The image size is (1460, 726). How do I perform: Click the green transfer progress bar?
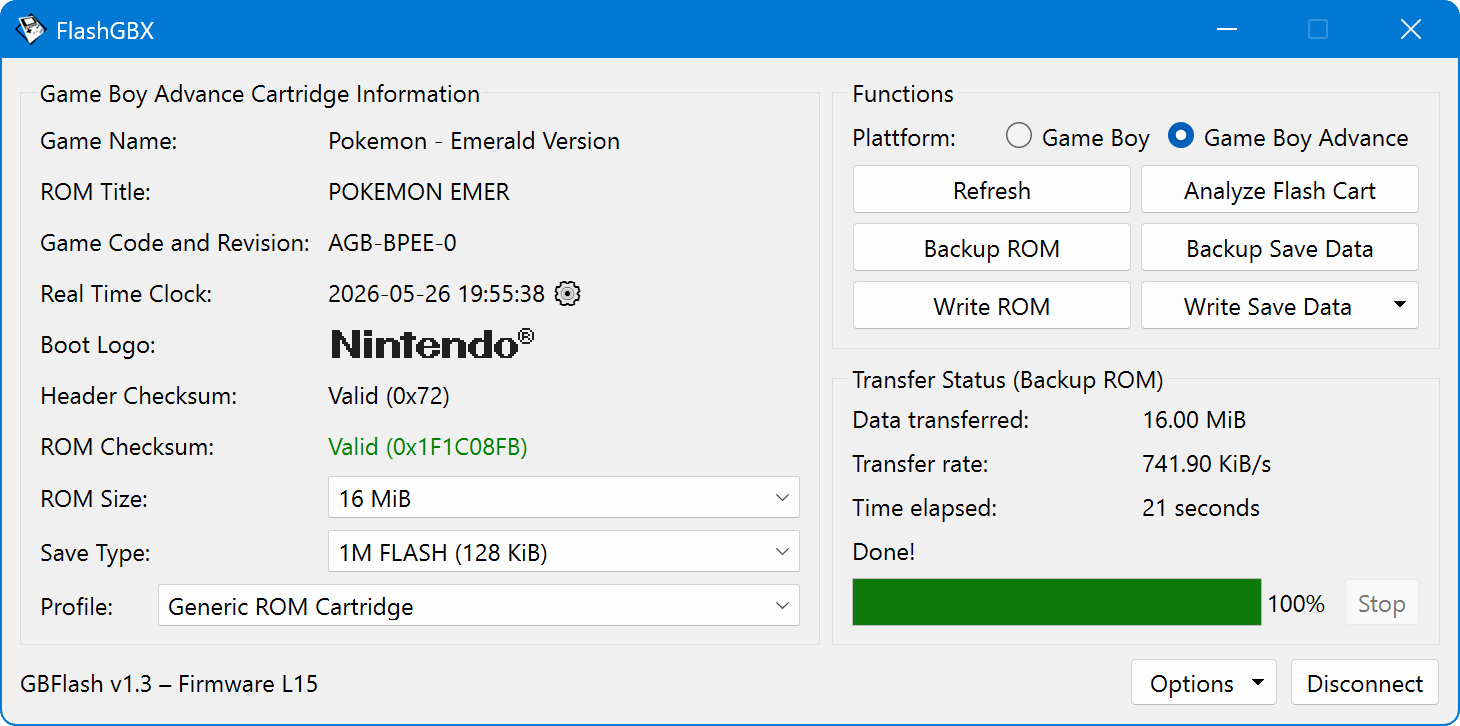(1057, 602)
